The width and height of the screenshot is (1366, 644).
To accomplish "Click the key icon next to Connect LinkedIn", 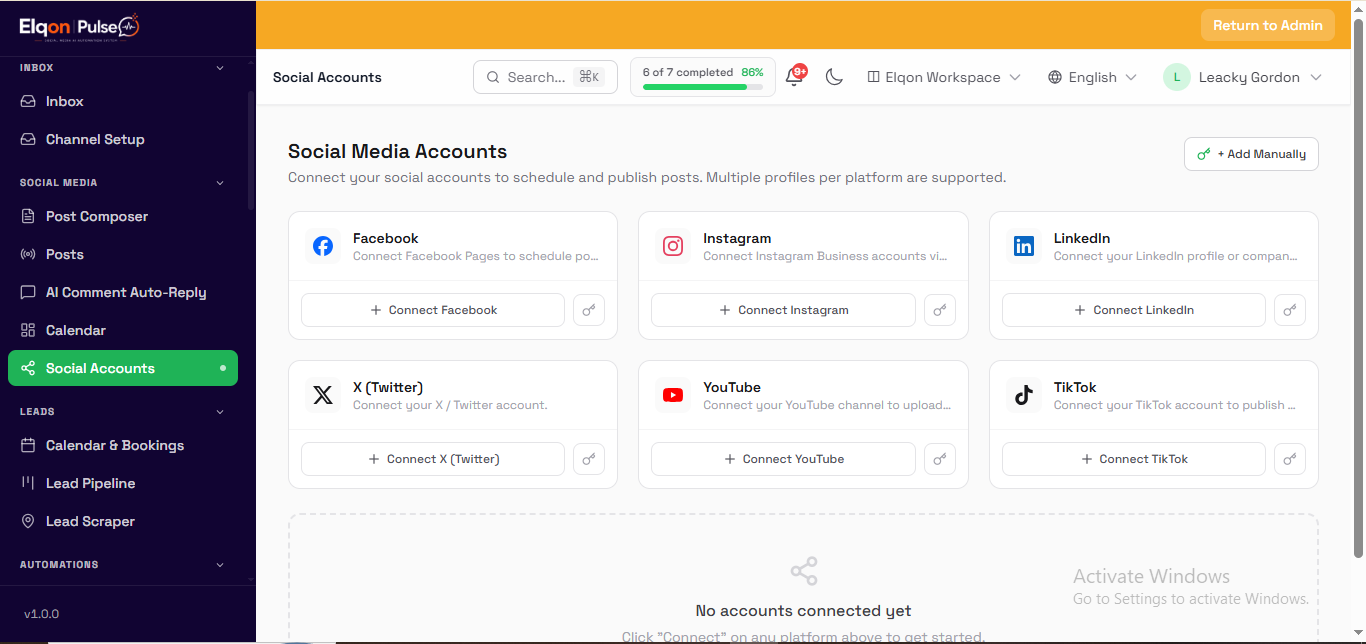I will (x=1290, y=310).
